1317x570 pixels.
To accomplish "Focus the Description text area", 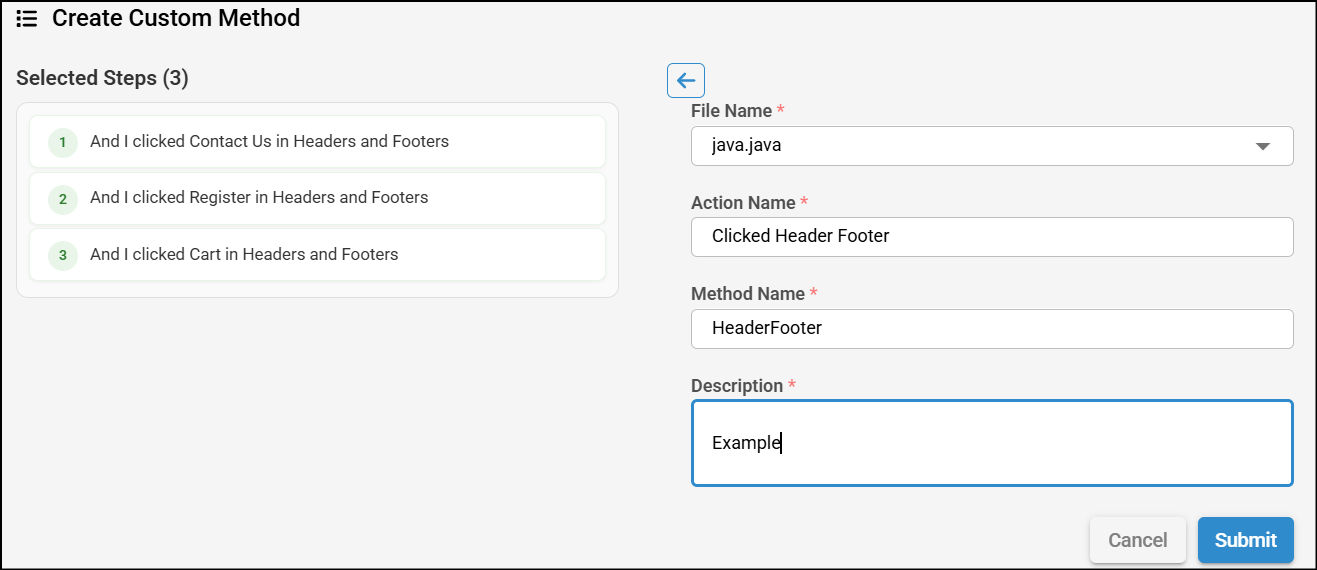I will tap(991, 443).
